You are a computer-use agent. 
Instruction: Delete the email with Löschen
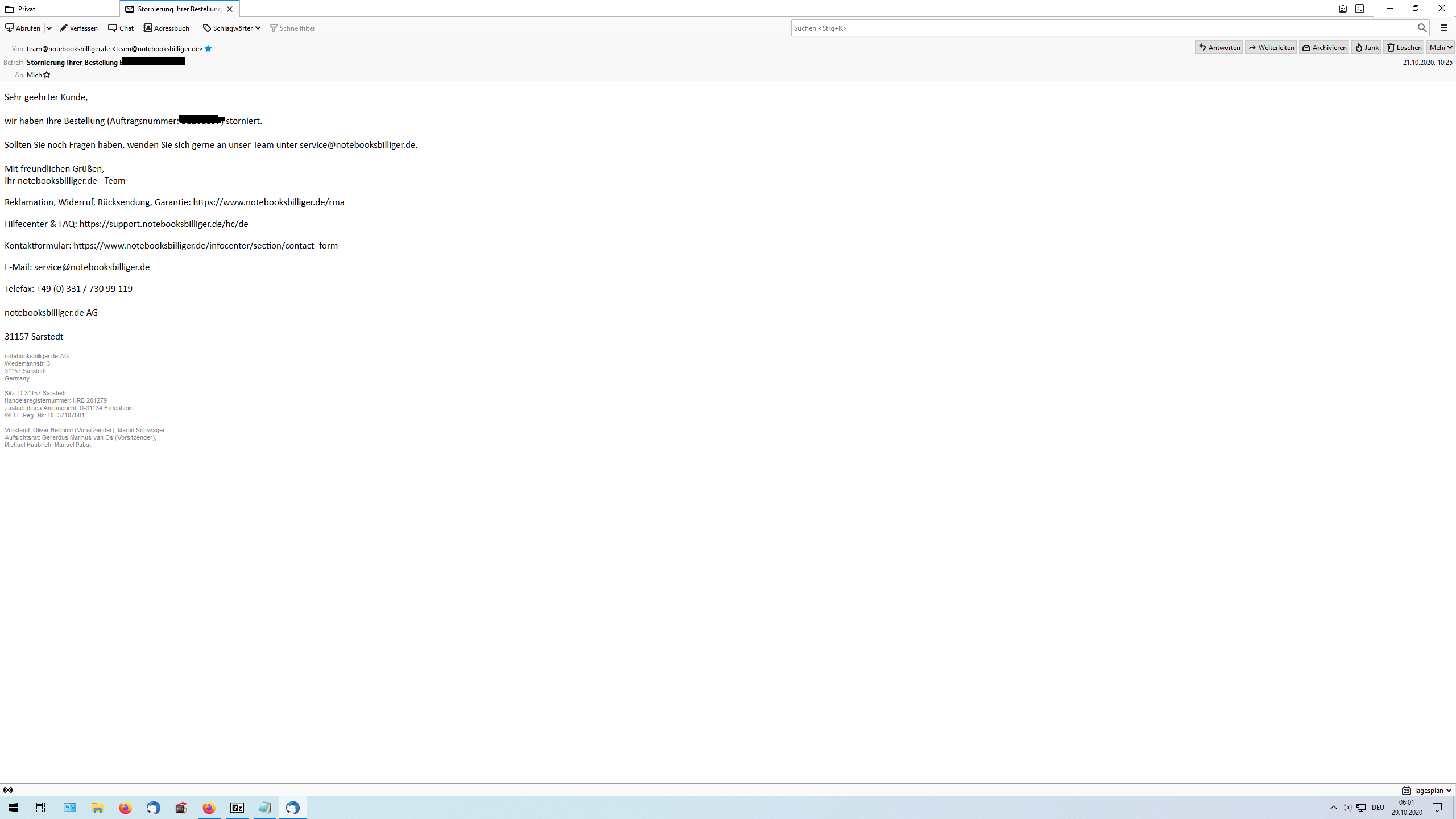point(1404,47)
